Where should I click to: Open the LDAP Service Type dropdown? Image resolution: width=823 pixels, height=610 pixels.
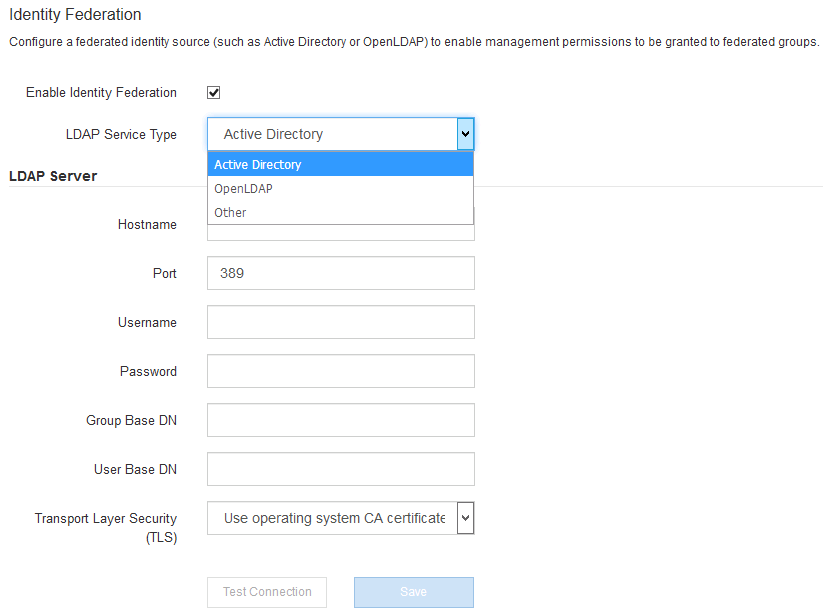tap(340, 134)
